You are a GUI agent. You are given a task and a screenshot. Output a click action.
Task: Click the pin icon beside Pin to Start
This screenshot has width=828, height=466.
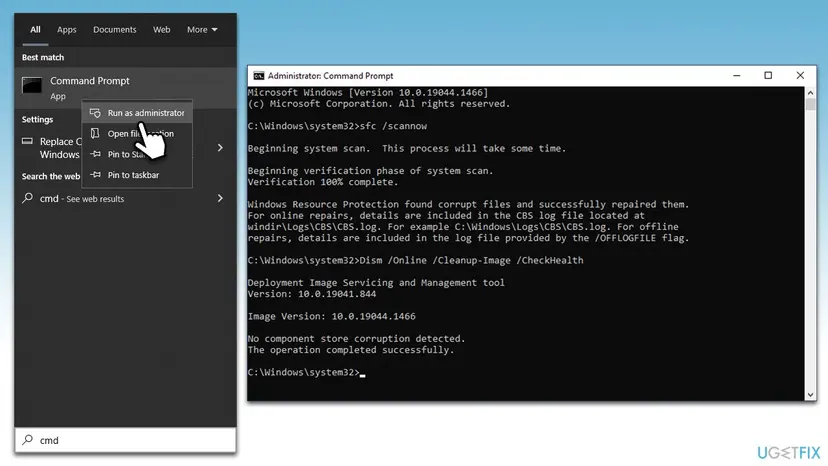point(95,154)
